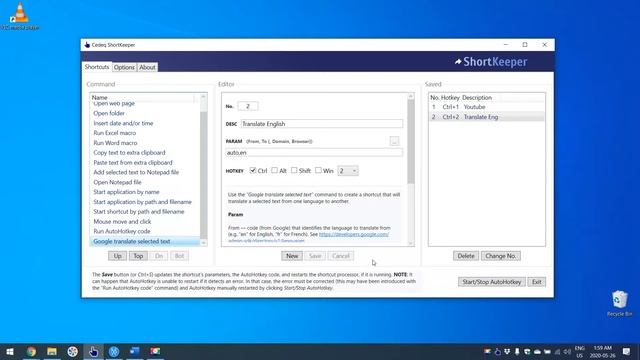
Task: Switch to the Shortcuts tab
Action: pyautogui.click(x=97, y=67)
